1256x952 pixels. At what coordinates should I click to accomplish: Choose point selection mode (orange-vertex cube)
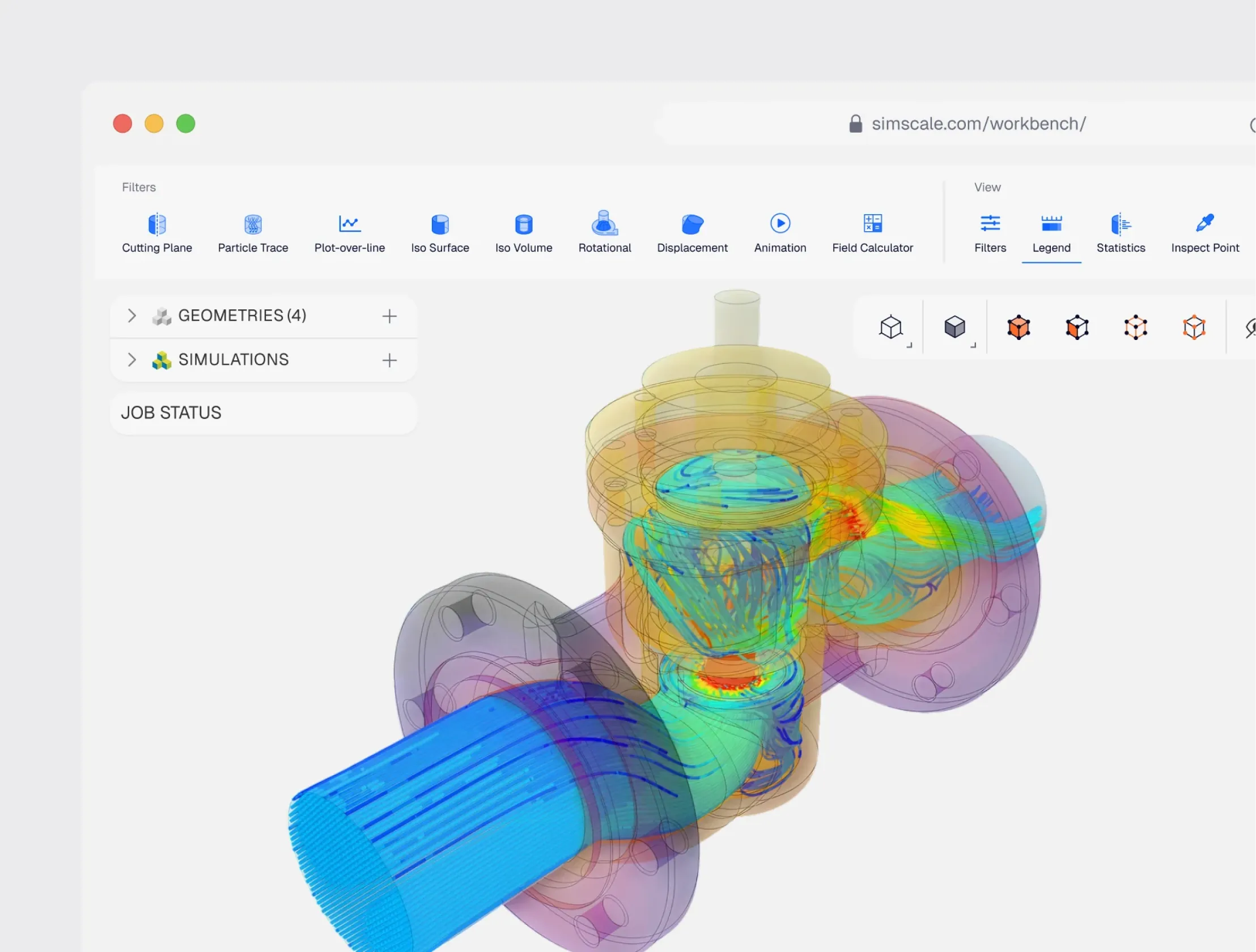coord(1194,328)
